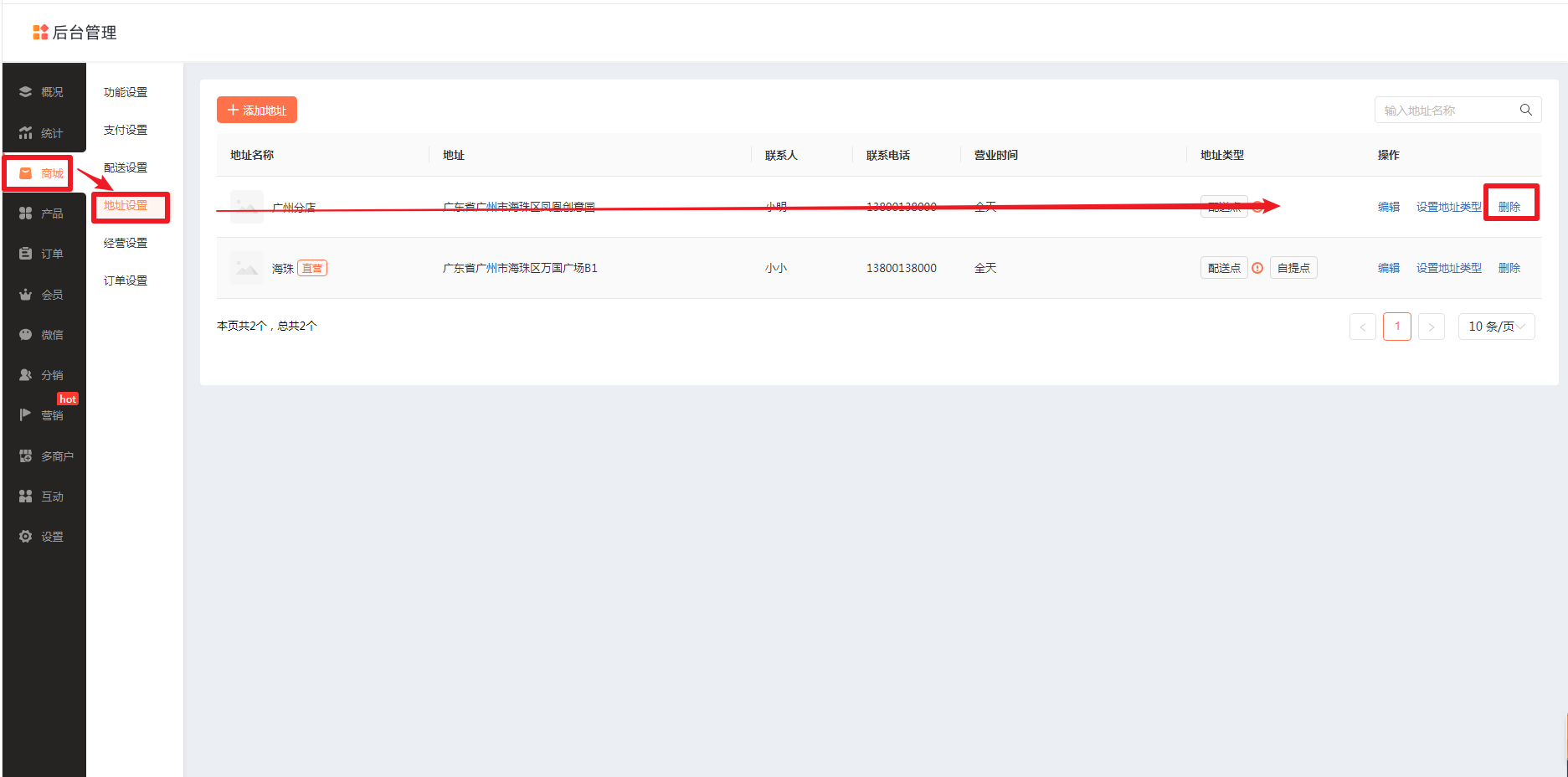This screenshot has width=1568, height=777.
Task: Open the 统计 statistics sidebar icon
Action: [25, 133]
